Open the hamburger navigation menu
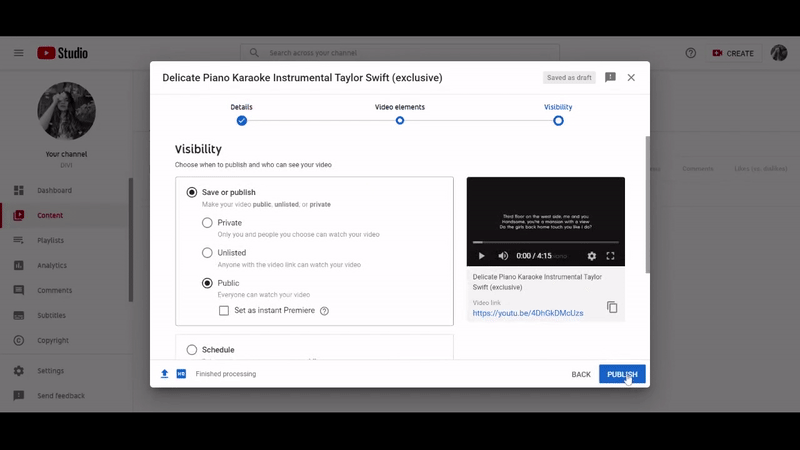The height and width of the screenshot is (450, 800). pyautogui.click(x=18, y=53)
